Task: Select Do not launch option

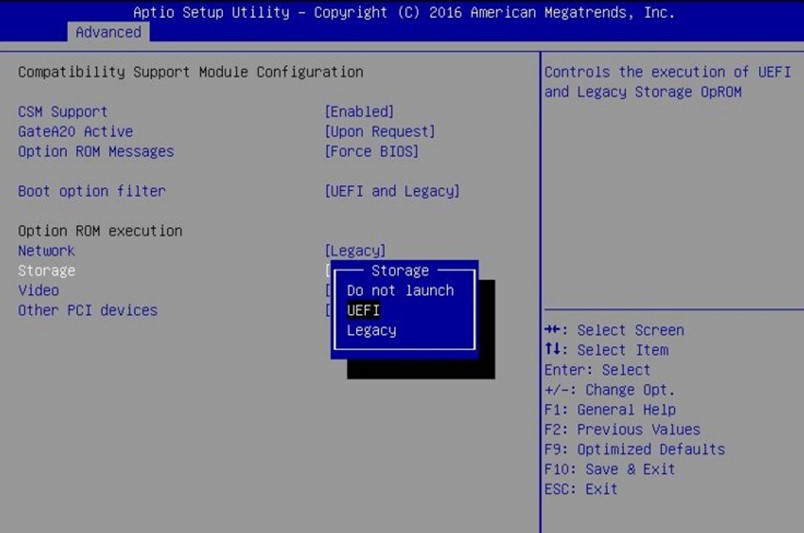Action: (400, 290)
